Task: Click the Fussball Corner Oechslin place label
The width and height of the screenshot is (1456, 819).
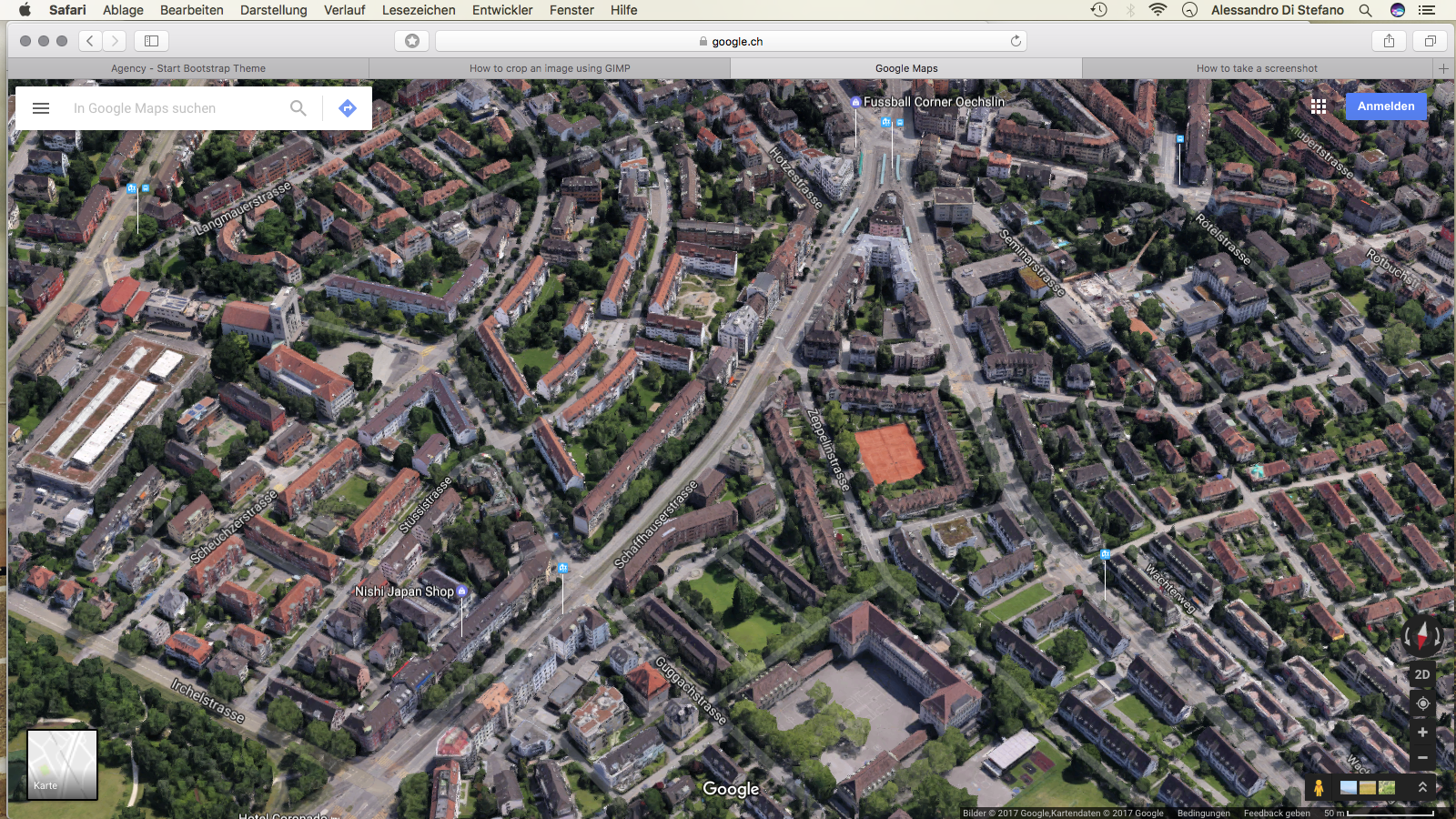Action: point(934,102)
